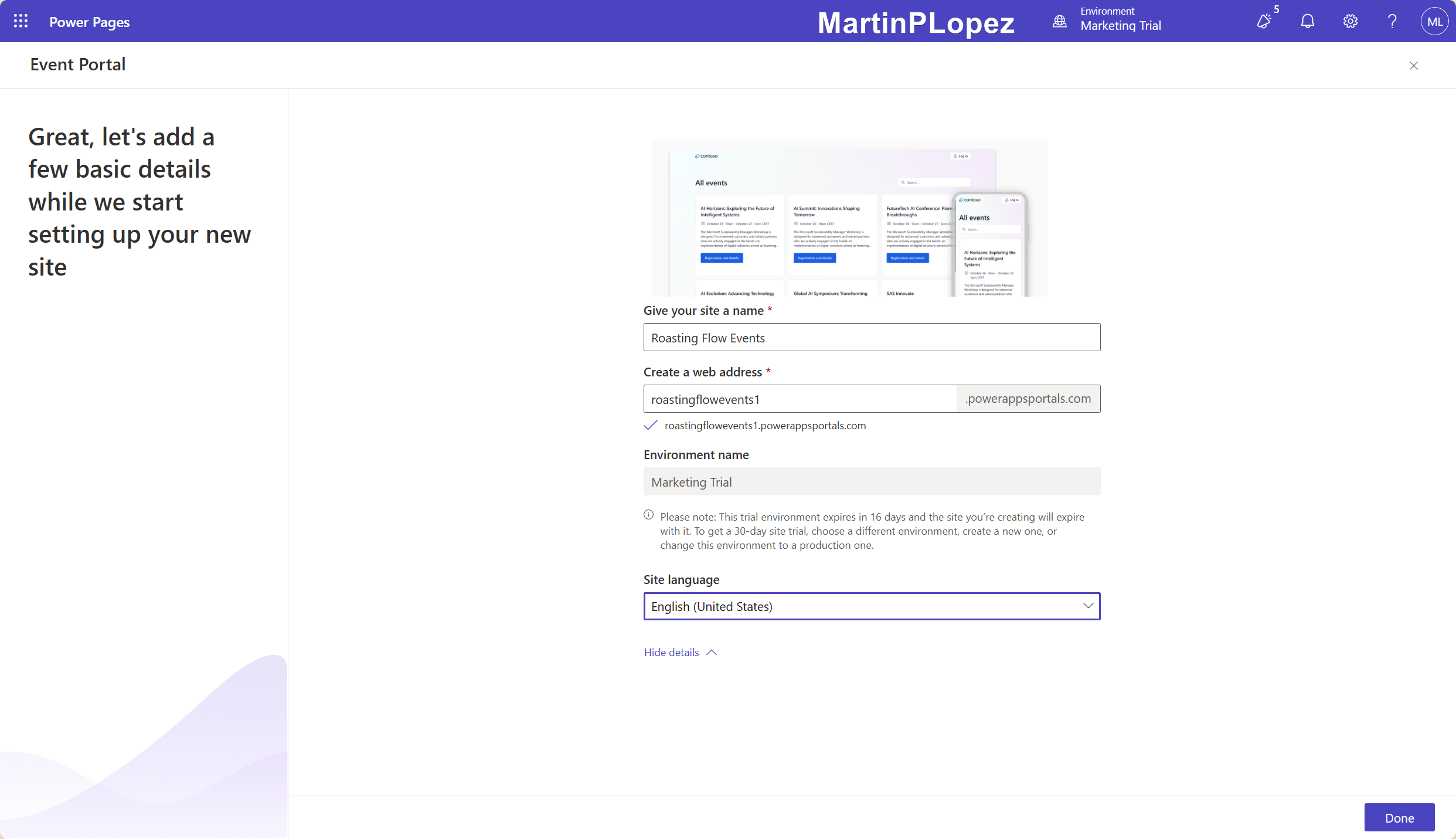Click the event site template preview image
This screenshot has height=839, width=1456.
(849, 218)
